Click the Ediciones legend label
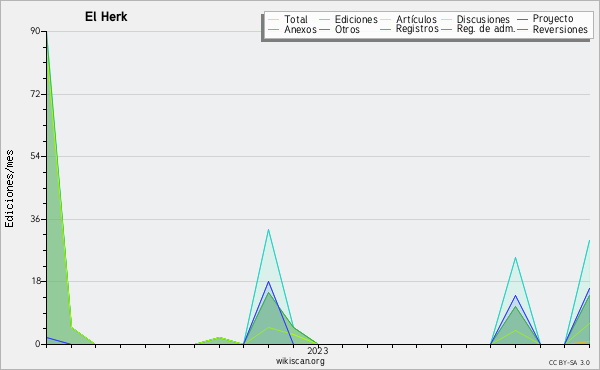This screenshot has height=370, width=600. (x=356, y=19)
